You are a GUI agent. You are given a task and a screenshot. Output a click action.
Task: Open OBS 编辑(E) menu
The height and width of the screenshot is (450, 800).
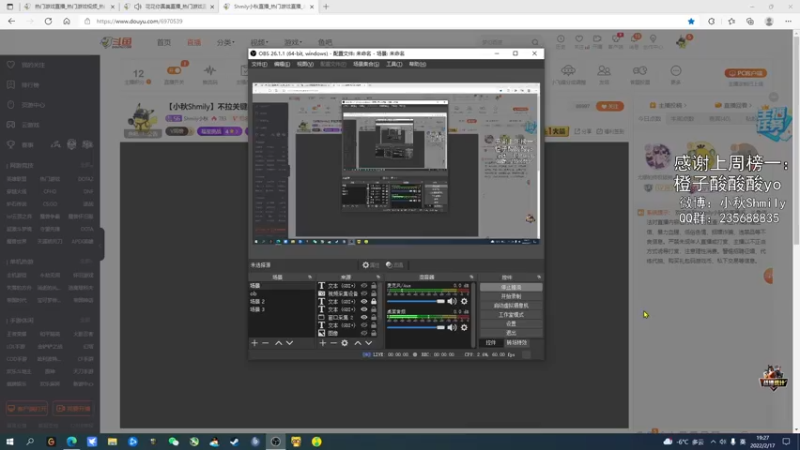tap(282, 64)
